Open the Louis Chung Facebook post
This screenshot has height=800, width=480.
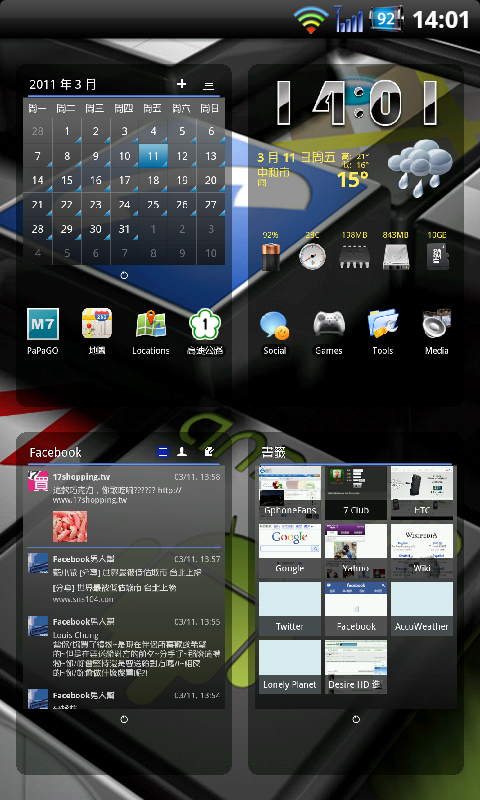tap(125, 646)
